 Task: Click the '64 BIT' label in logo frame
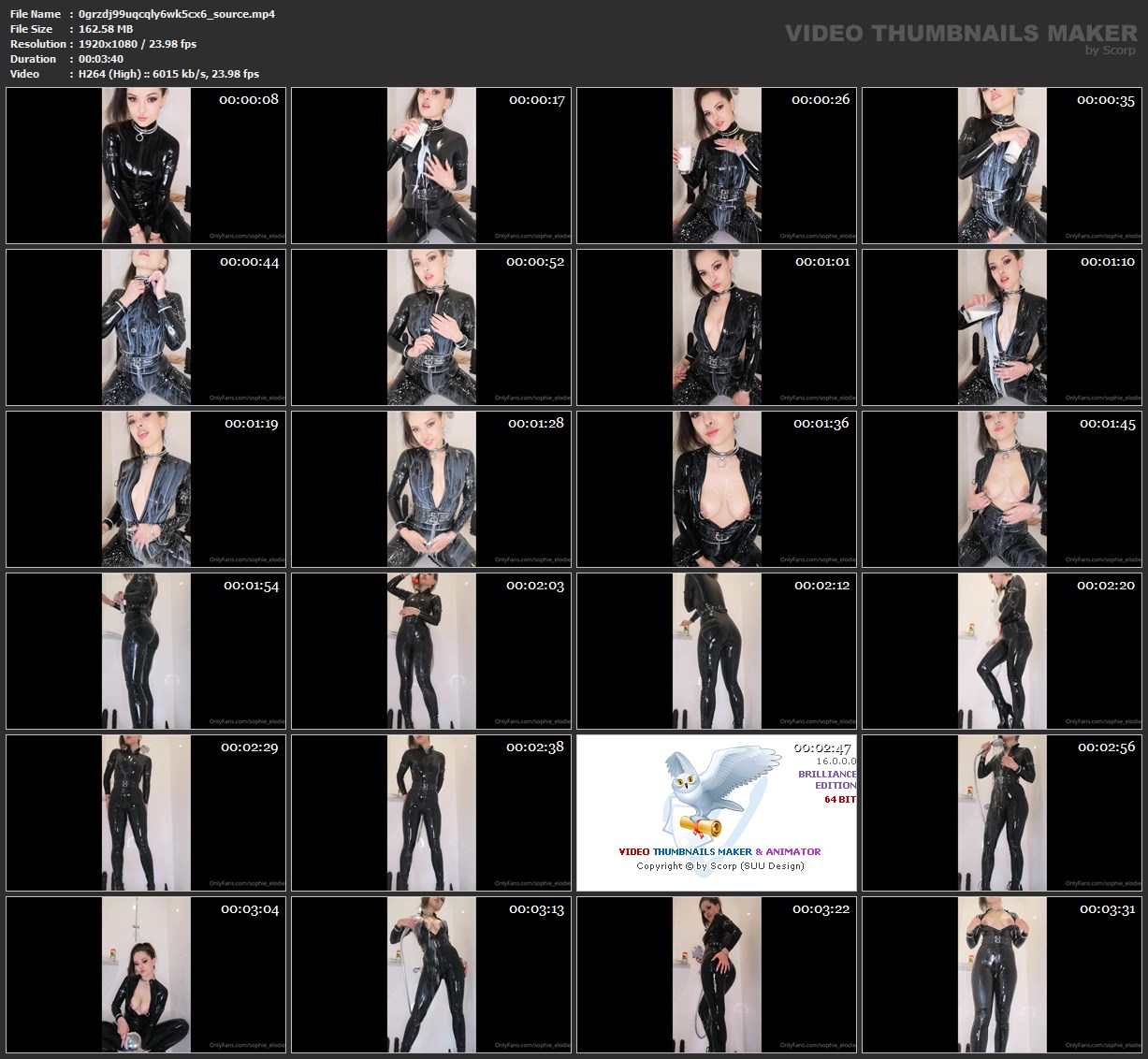point(839,800)
